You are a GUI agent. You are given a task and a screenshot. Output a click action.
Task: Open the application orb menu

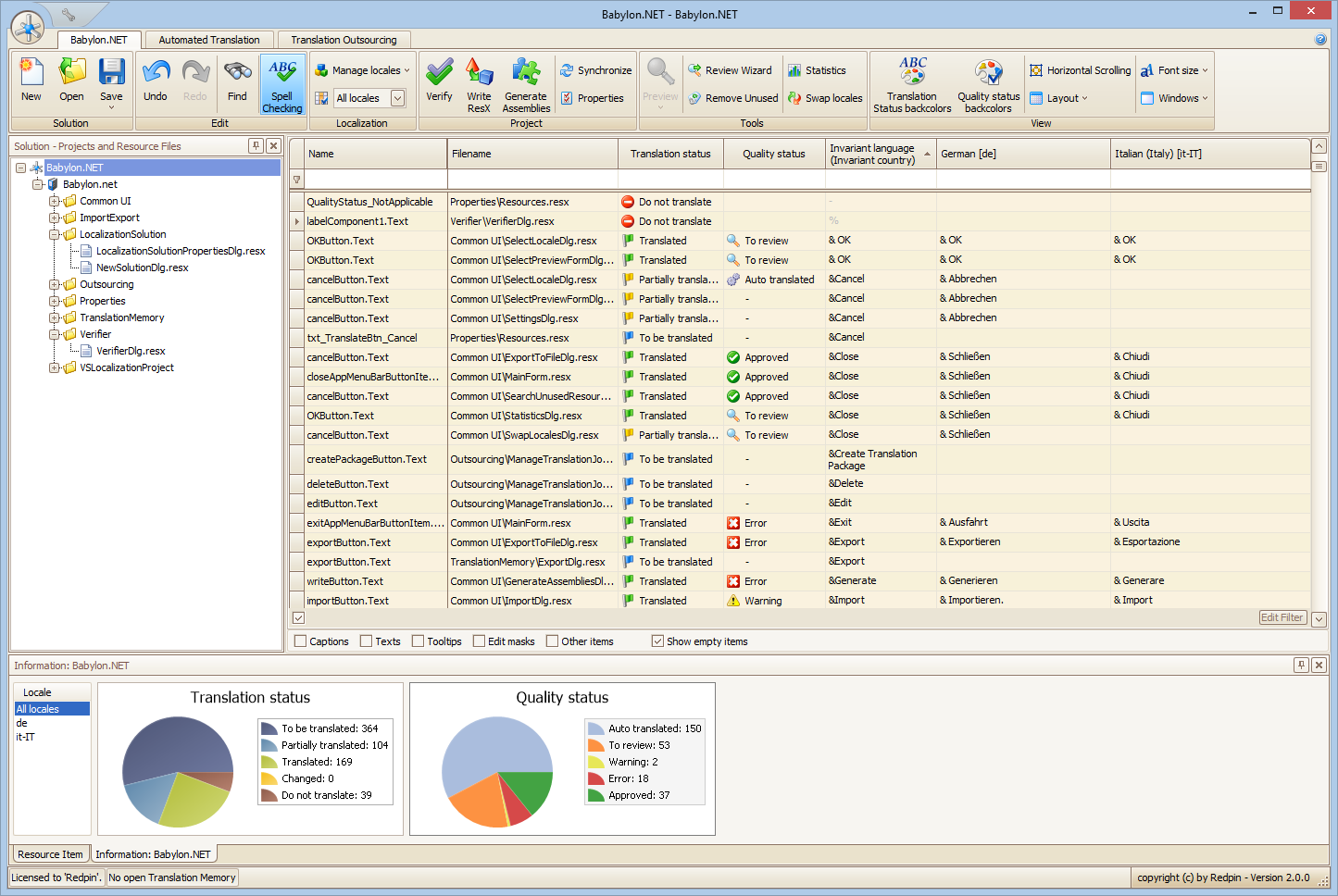click(28, 28)
